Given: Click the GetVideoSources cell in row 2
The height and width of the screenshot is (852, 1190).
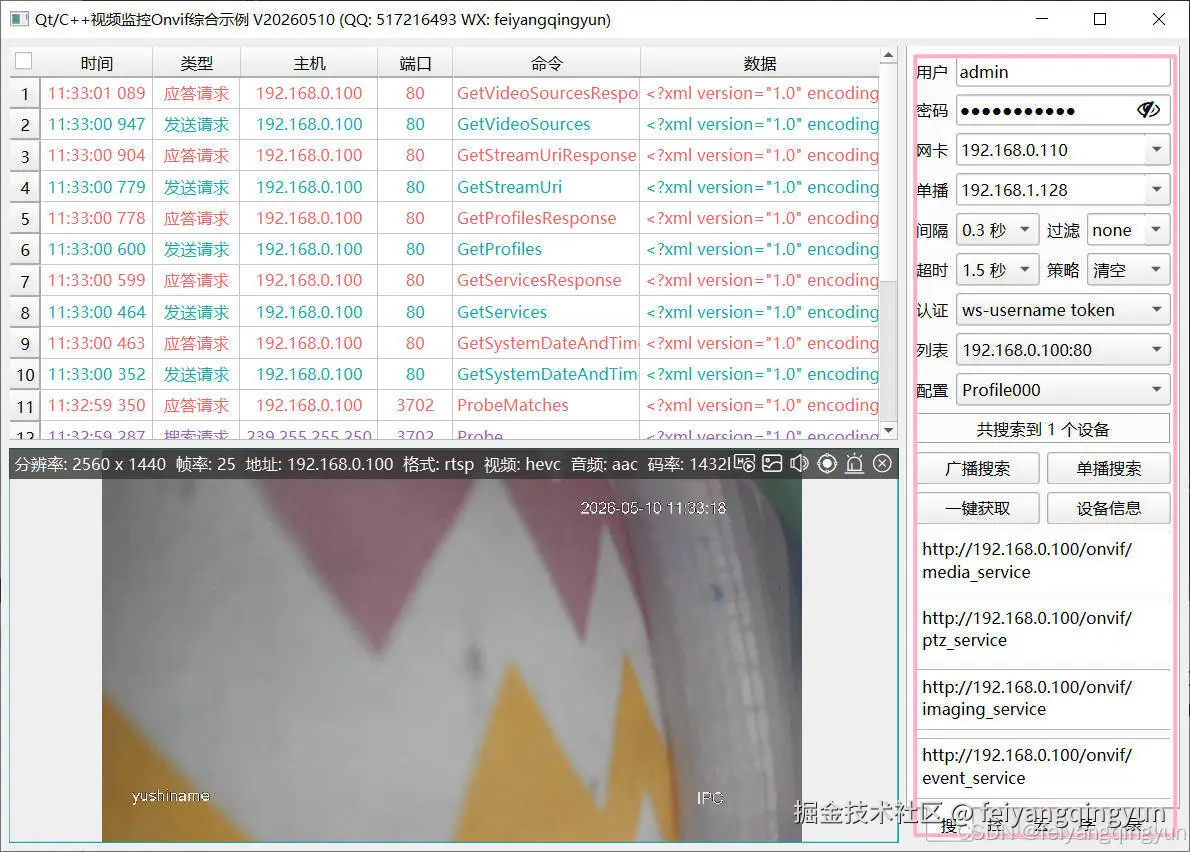Looking at the screenshot, I should click(x=546, y=124).
